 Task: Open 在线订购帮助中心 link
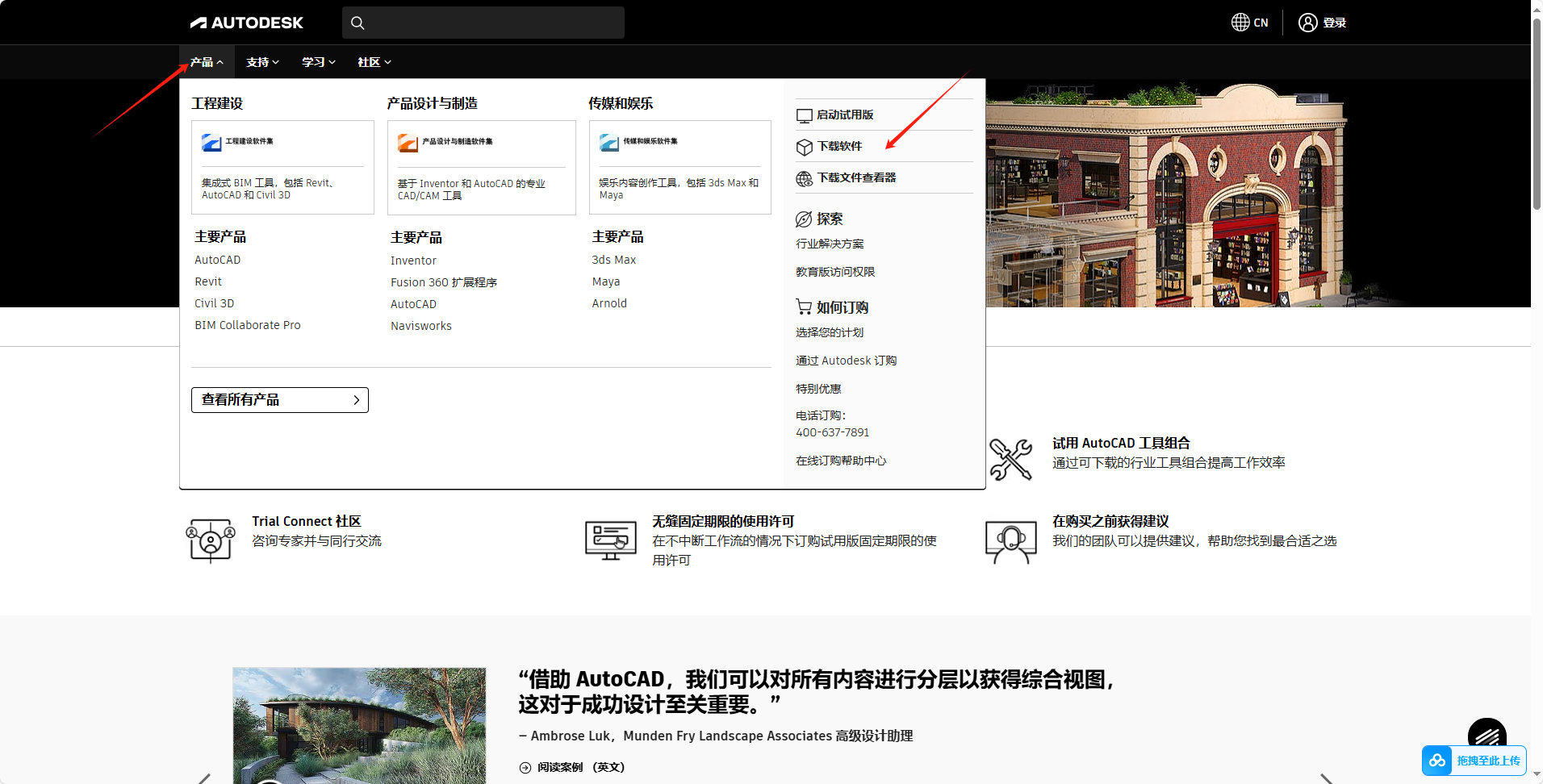(x=841, y=461)
